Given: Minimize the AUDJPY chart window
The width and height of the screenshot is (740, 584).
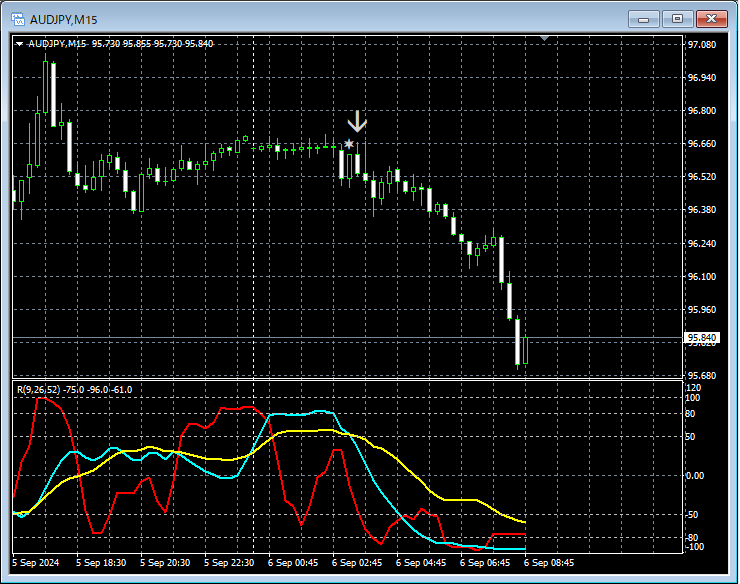Looking at the screenshot, I should 645,18.
